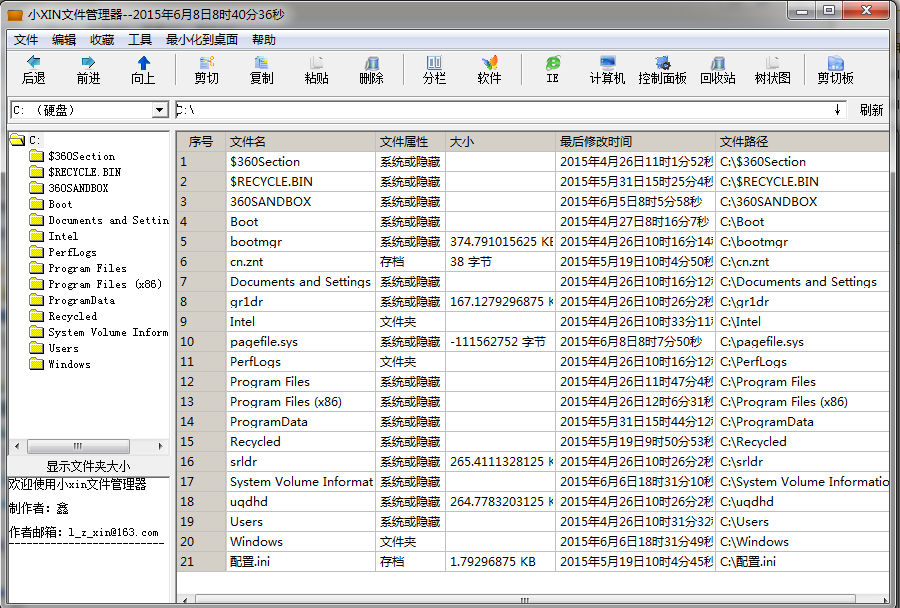Screen dimensions: 900x608
Task: Select the 复制 copy icon
Action: pos(262,70)
